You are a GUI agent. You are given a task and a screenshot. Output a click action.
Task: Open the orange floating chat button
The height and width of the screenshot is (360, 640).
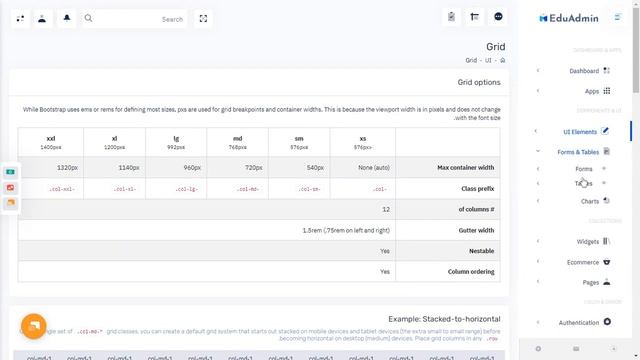tap(33, 326)
